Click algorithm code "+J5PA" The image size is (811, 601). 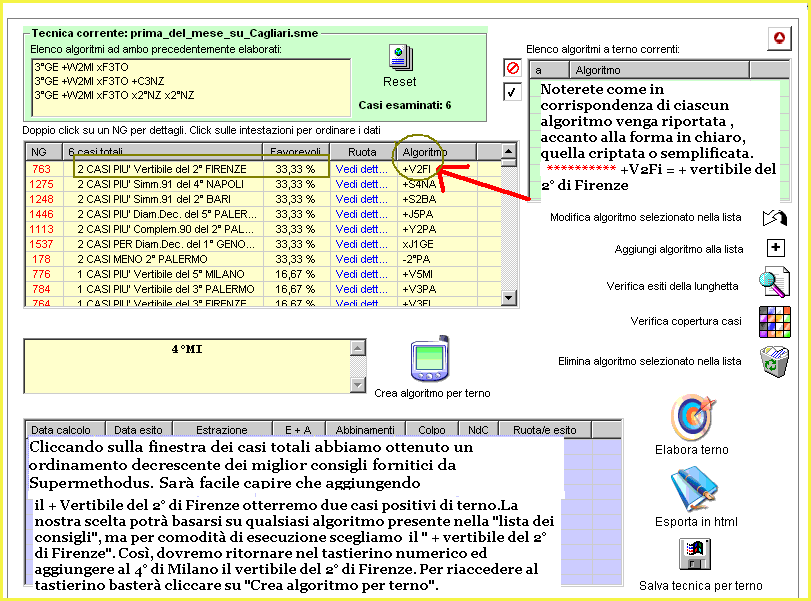coord(418,214)
